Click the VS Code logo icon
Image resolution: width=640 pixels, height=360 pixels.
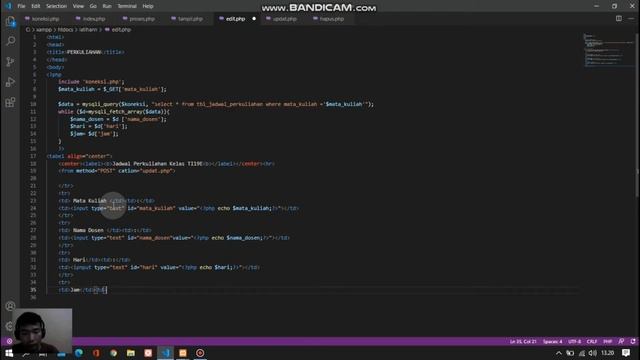(x=8, y=6)
